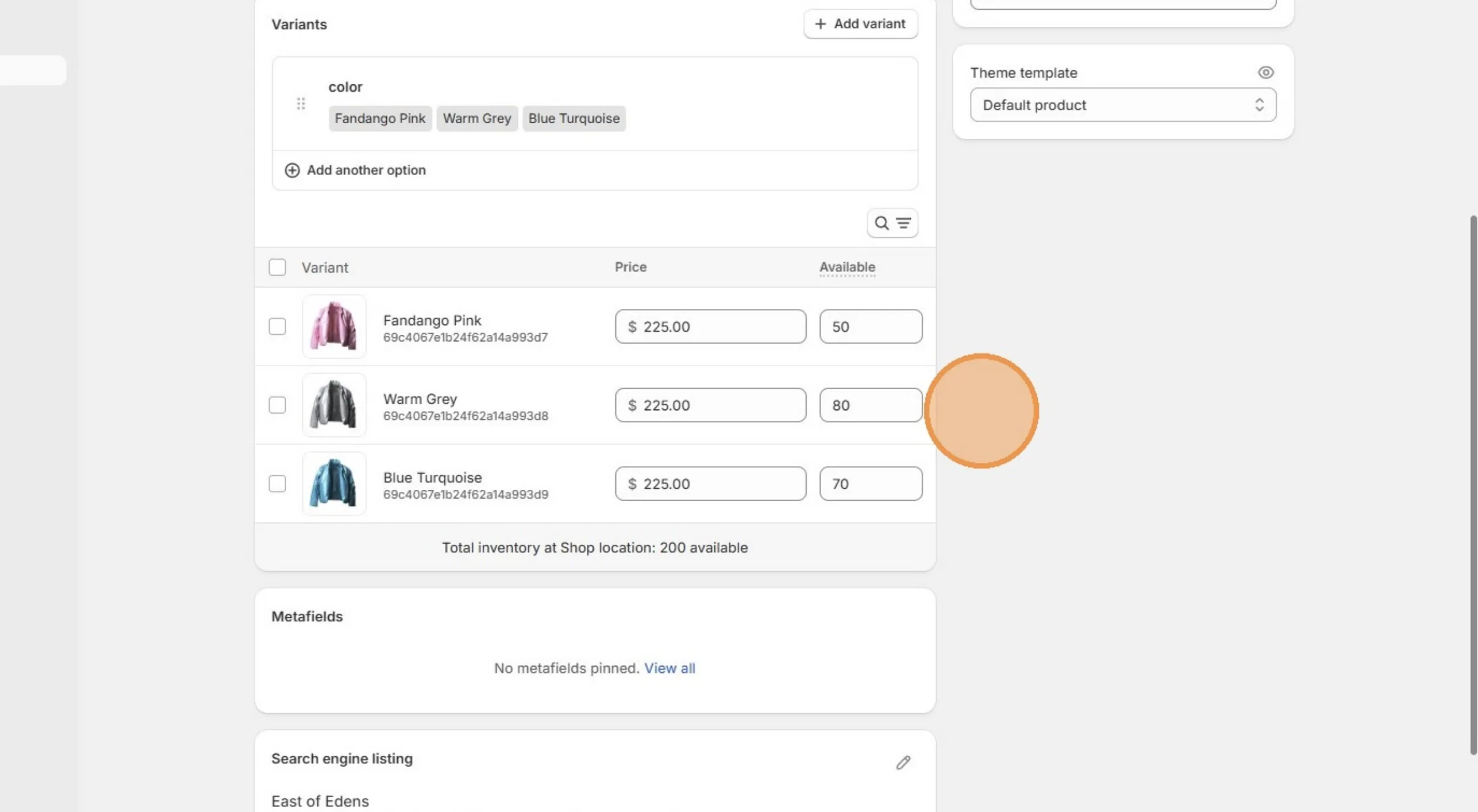The height and width of the screenshot is (812, 1478).
Task: Preview theme template with eye icon
Action: coord(1266,73)
